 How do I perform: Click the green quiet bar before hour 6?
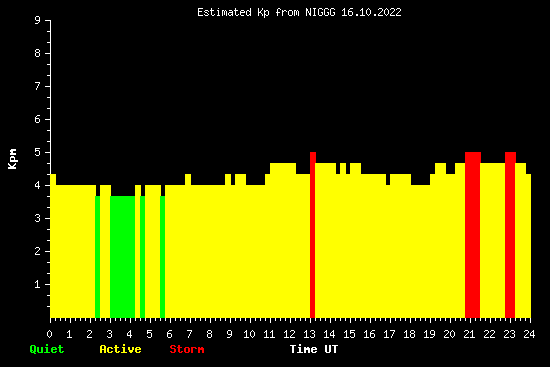pyautogui.click(x=162, y=257)
